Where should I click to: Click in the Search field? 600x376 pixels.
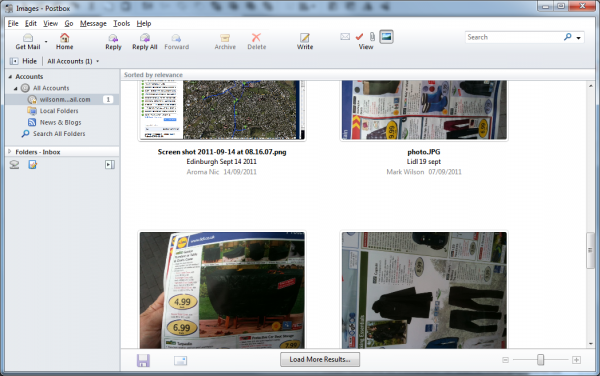click(x=513, y=37)
